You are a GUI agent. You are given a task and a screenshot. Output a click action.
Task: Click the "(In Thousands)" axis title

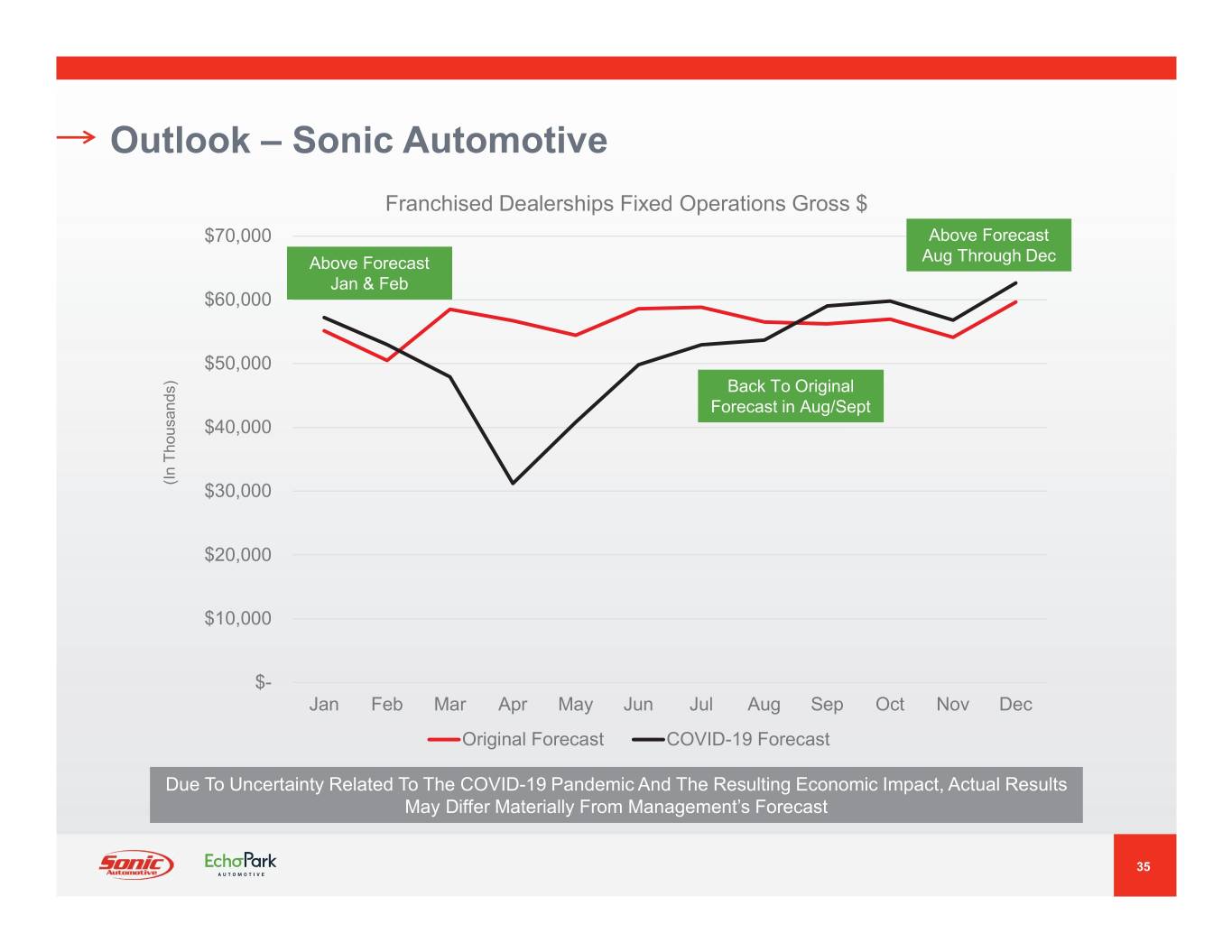[x=170, y=432]
